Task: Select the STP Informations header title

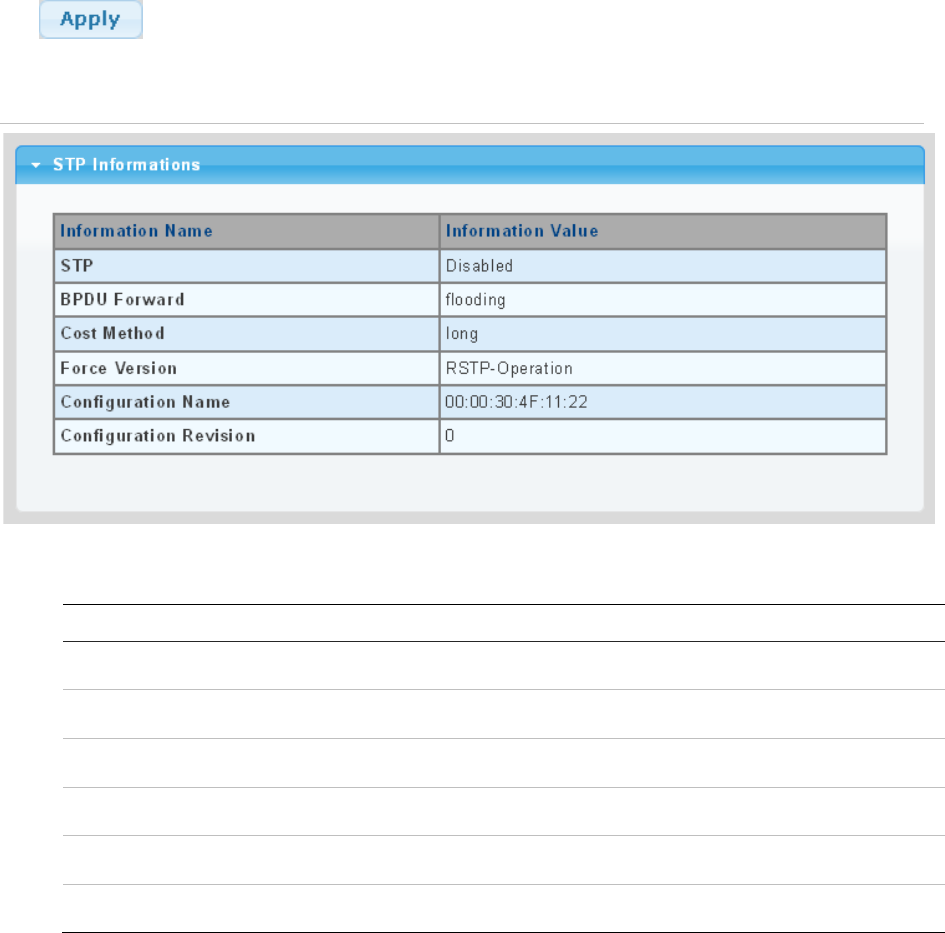Action: [x=127, y=165]
